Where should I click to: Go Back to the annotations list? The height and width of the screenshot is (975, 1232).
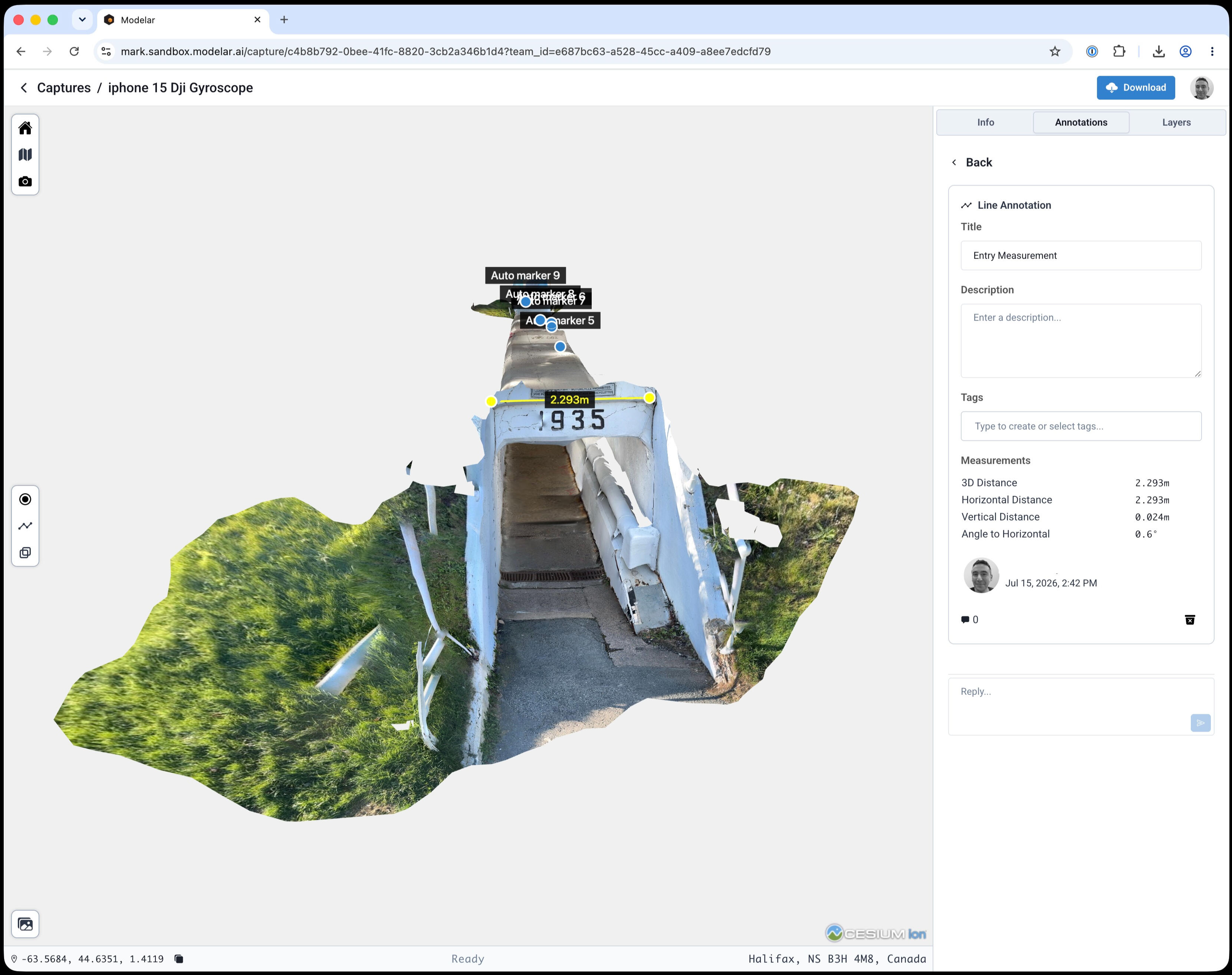tap(972, 163)
